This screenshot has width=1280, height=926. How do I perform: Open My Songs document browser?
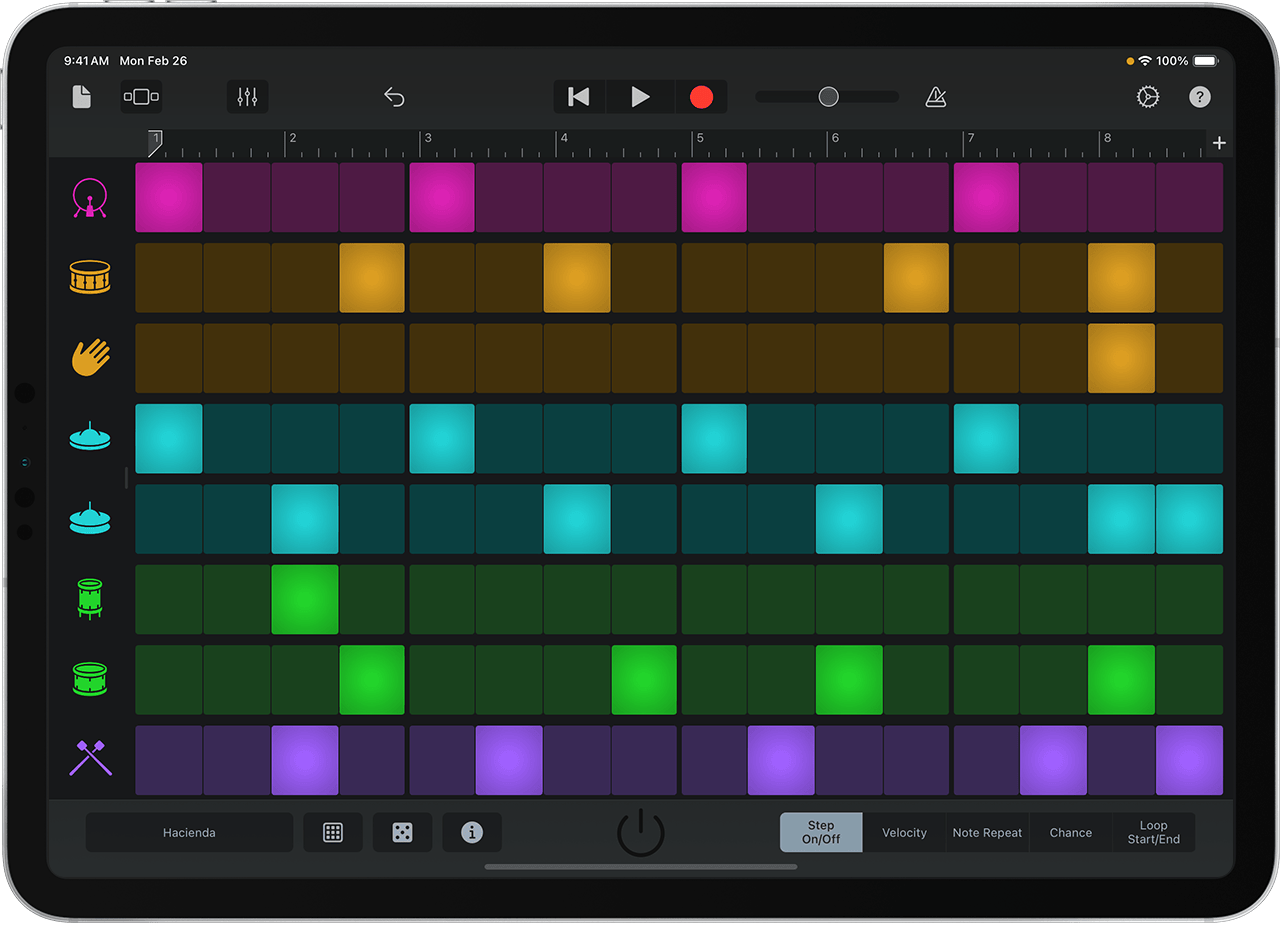point(82,97)
